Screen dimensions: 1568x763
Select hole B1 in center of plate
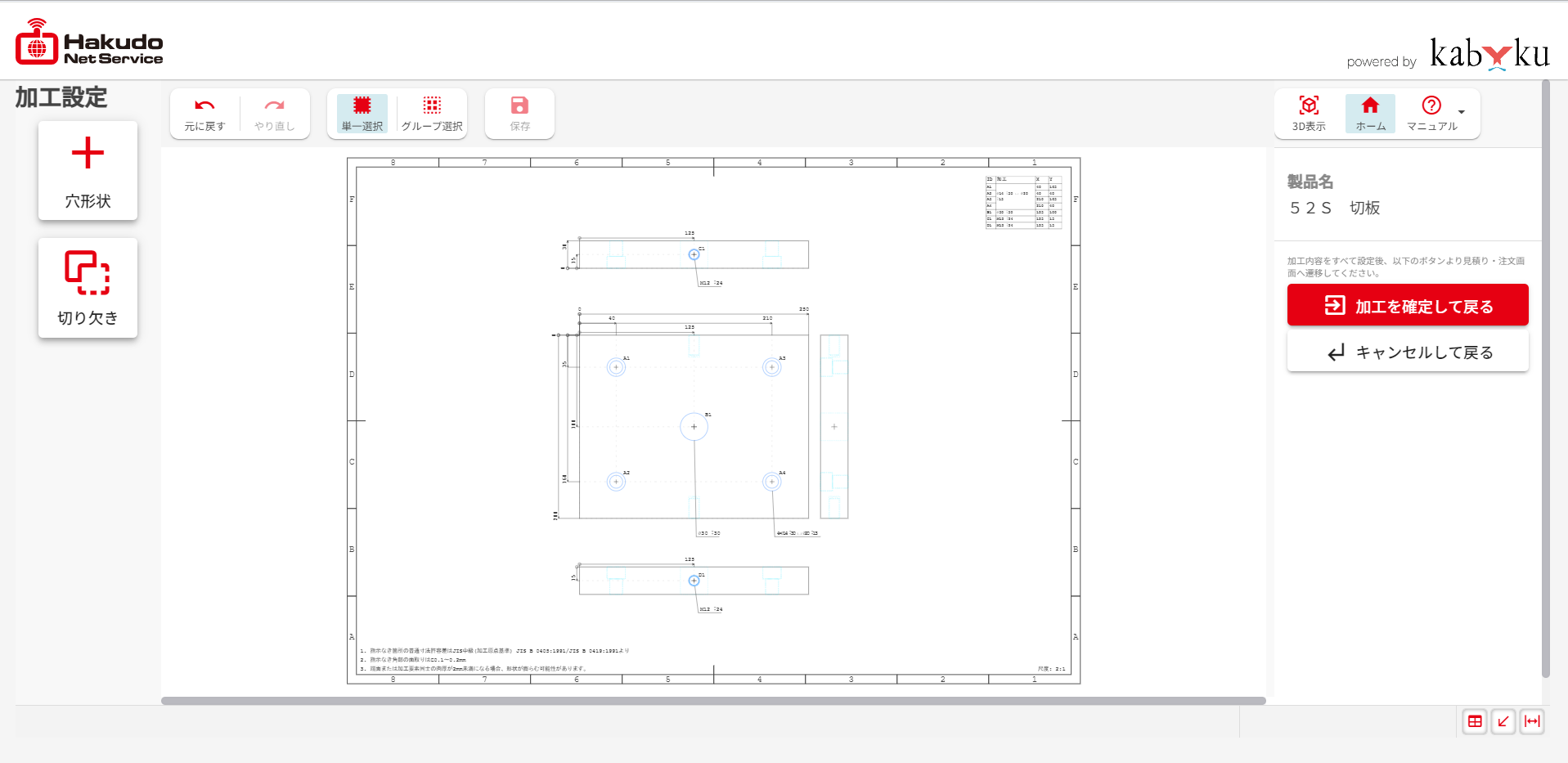point(694,427)
